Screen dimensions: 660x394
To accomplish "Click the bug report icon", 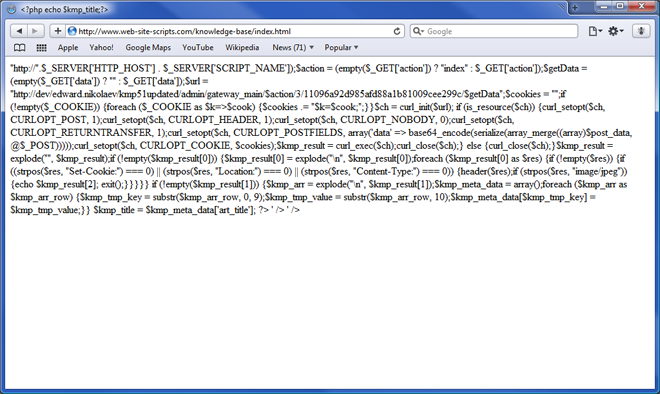I will click(641, 31).
